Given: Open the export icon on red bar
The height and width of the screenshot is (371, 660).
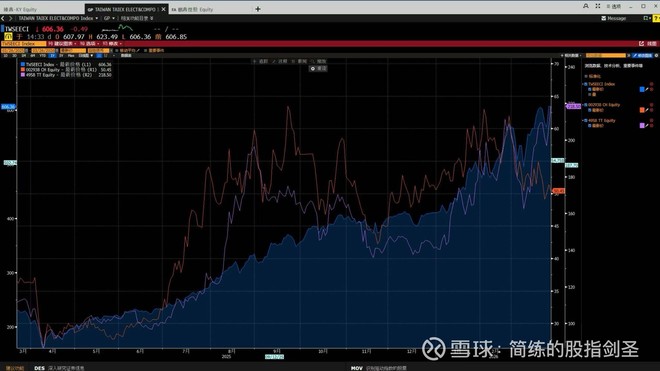Looking at the screenshot, I should click(x=641, y=43).
